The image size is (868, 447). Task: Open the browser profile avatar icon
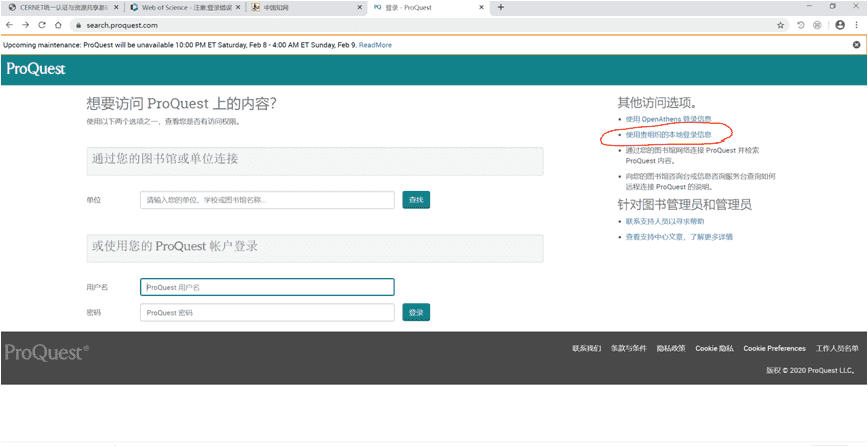pos(838,24)
